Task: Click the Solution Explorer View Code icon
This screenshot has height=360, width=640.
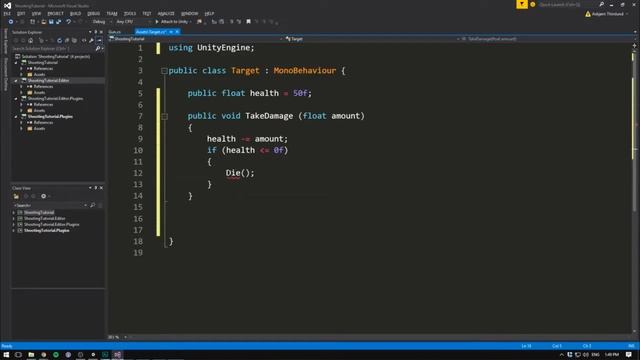Action: tap(84, 40)
